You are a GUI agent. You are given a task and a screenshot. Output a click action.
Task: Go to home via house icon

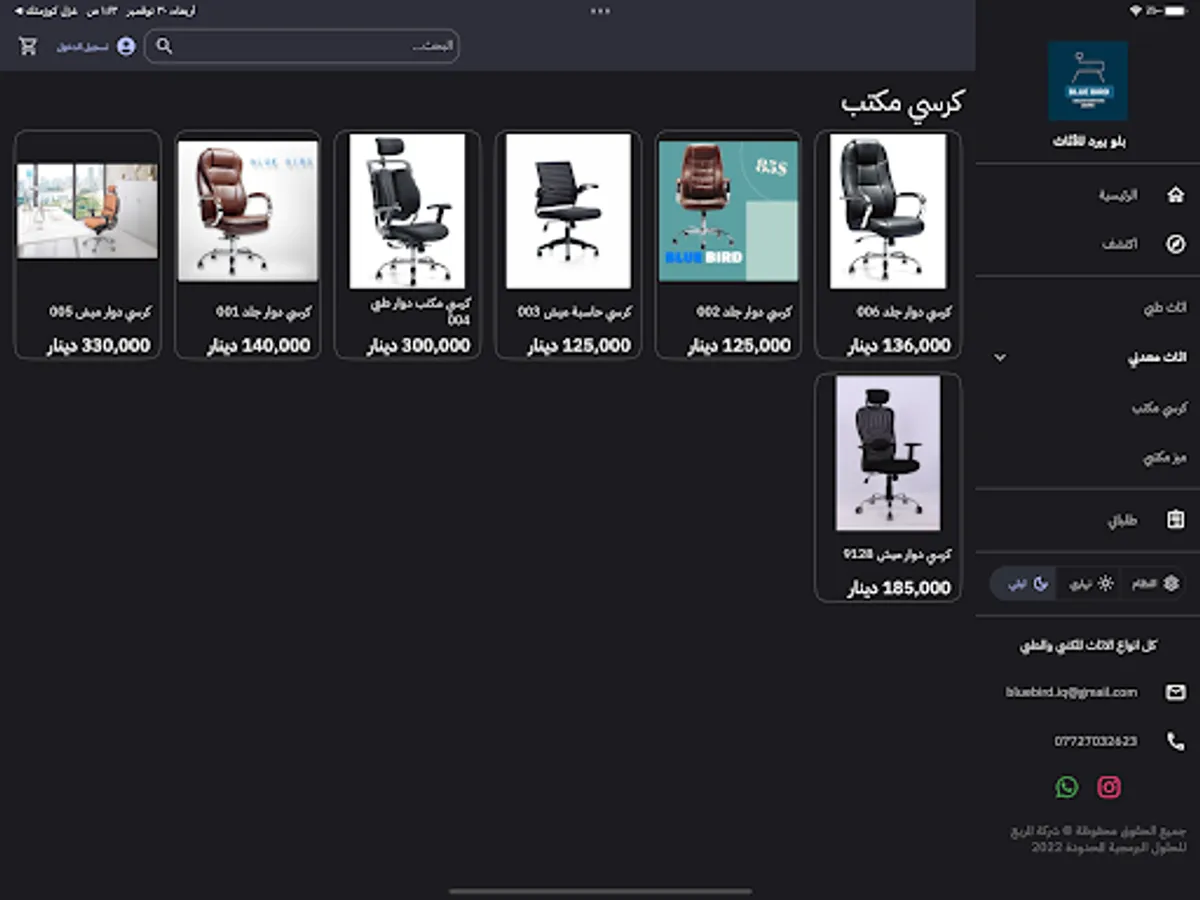point(1176,195)
